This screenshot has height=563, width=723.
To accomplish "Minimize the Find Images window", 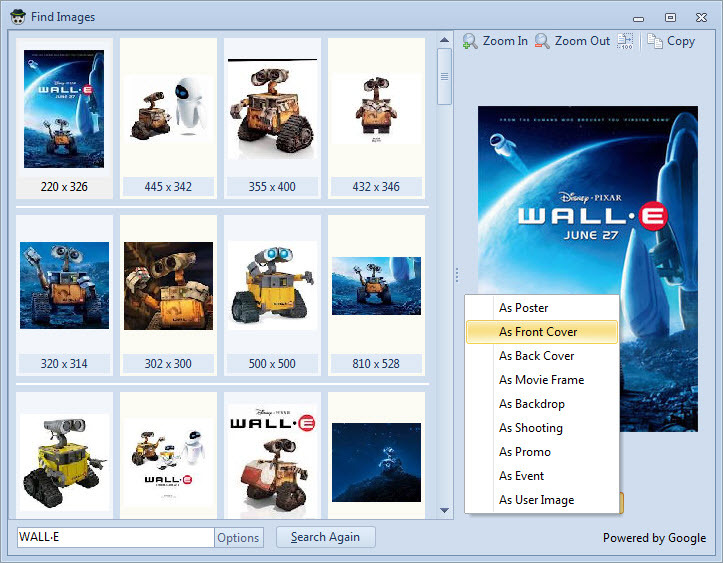I will click(x=639, y=19).
